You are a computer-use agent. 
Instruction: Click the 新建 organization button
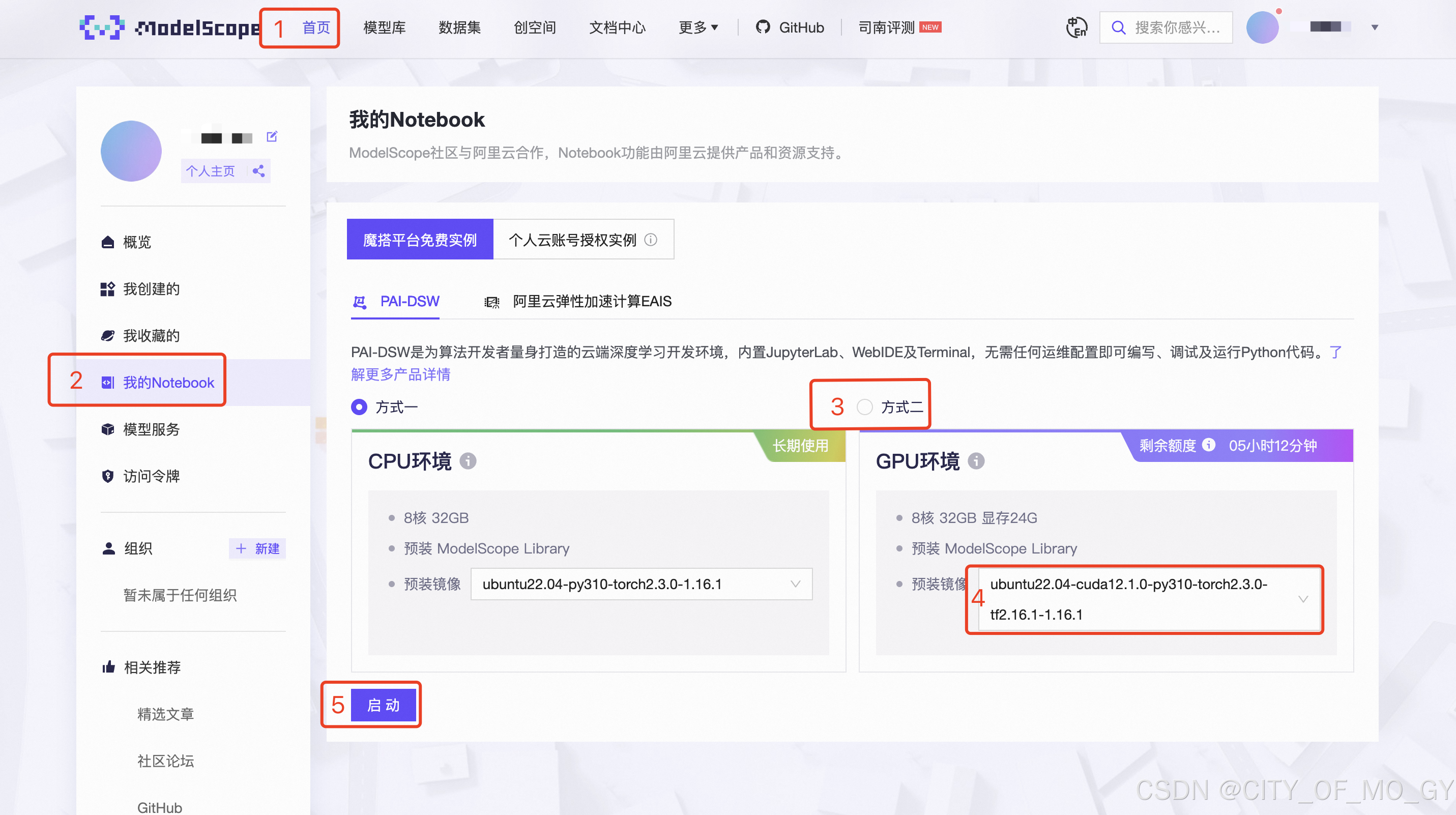coord(258,548)
